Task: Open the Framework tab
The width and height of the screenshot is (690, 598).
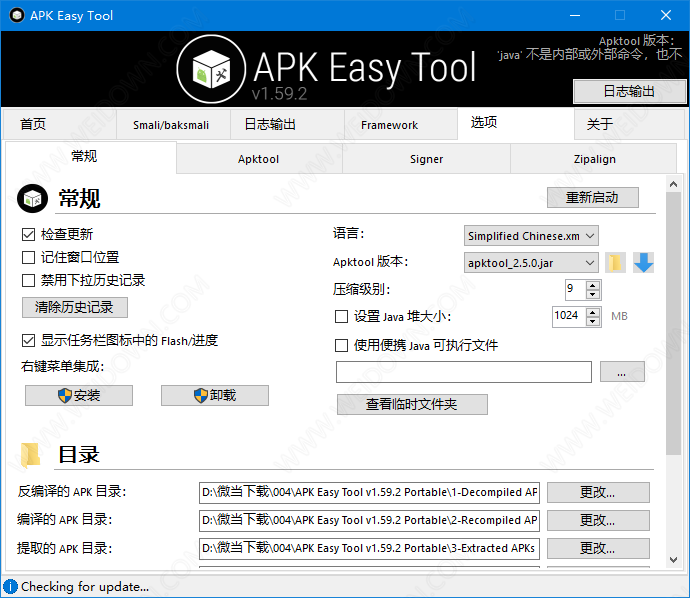Action: tap(401, 125)
